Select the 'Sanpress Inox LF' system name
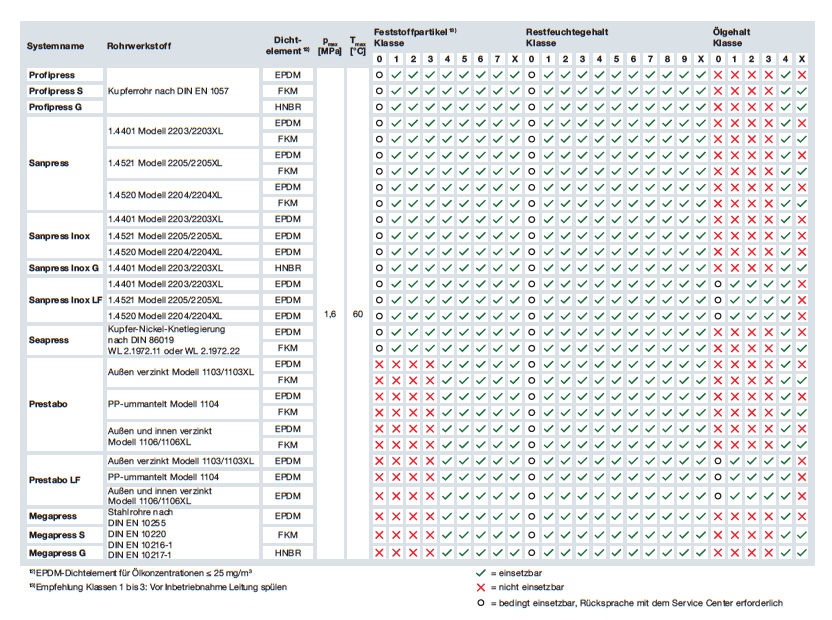Viewport: 832px width, 620px height. pos(65,300)
